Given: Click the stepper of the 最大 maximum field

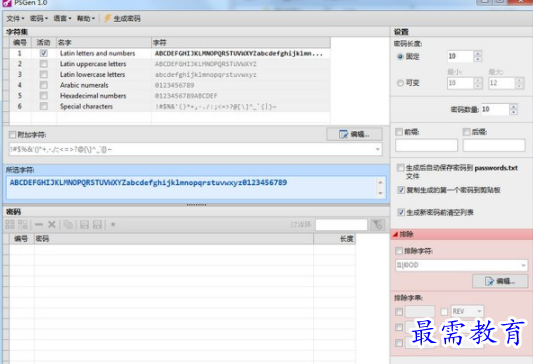Looking at the screenshot, I should (x=519, y=83).
